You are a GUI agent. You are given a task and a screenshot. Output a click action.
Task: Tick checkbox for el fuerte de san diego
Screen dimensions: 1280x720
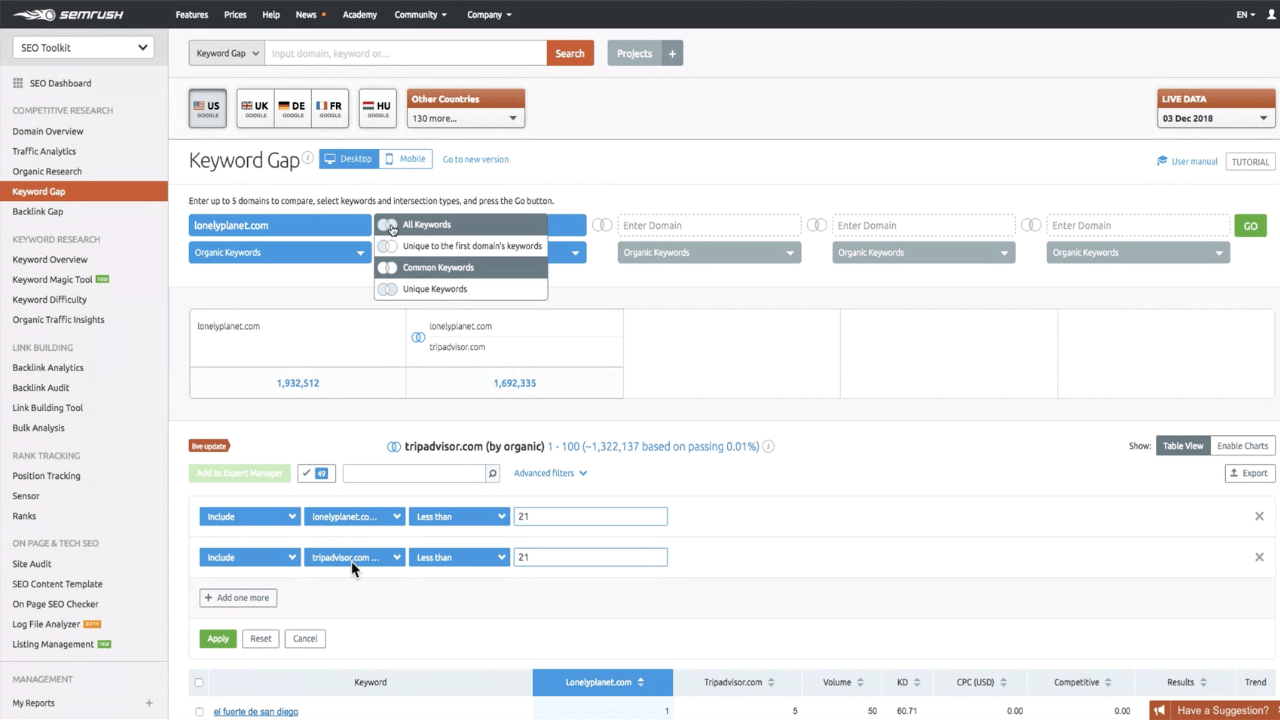pyautogui.click(x=199, y=712)
